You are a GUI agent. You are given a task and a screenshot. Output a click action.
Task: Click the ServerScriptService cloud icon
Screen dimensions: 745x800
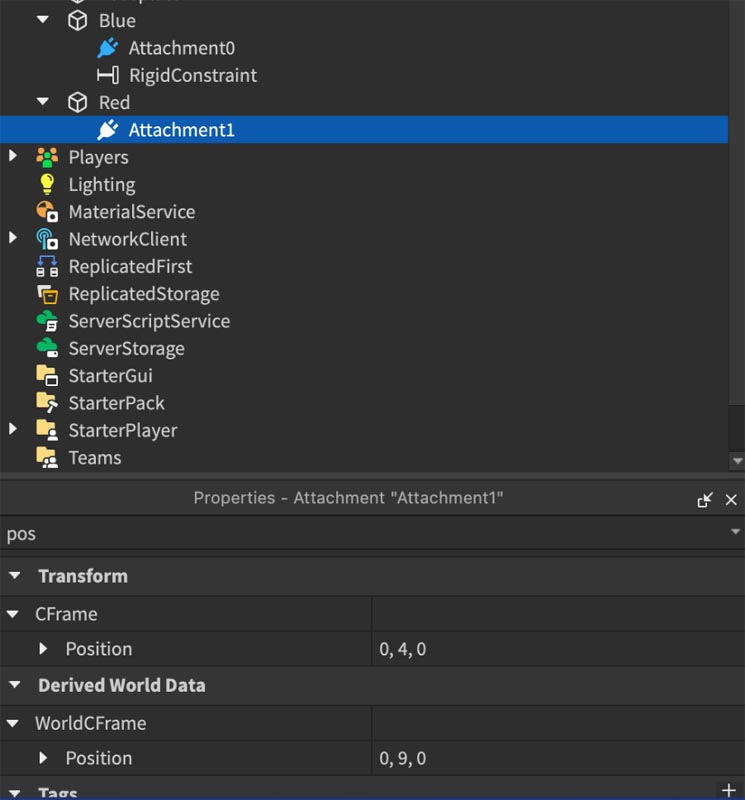(x=47, y=321)
